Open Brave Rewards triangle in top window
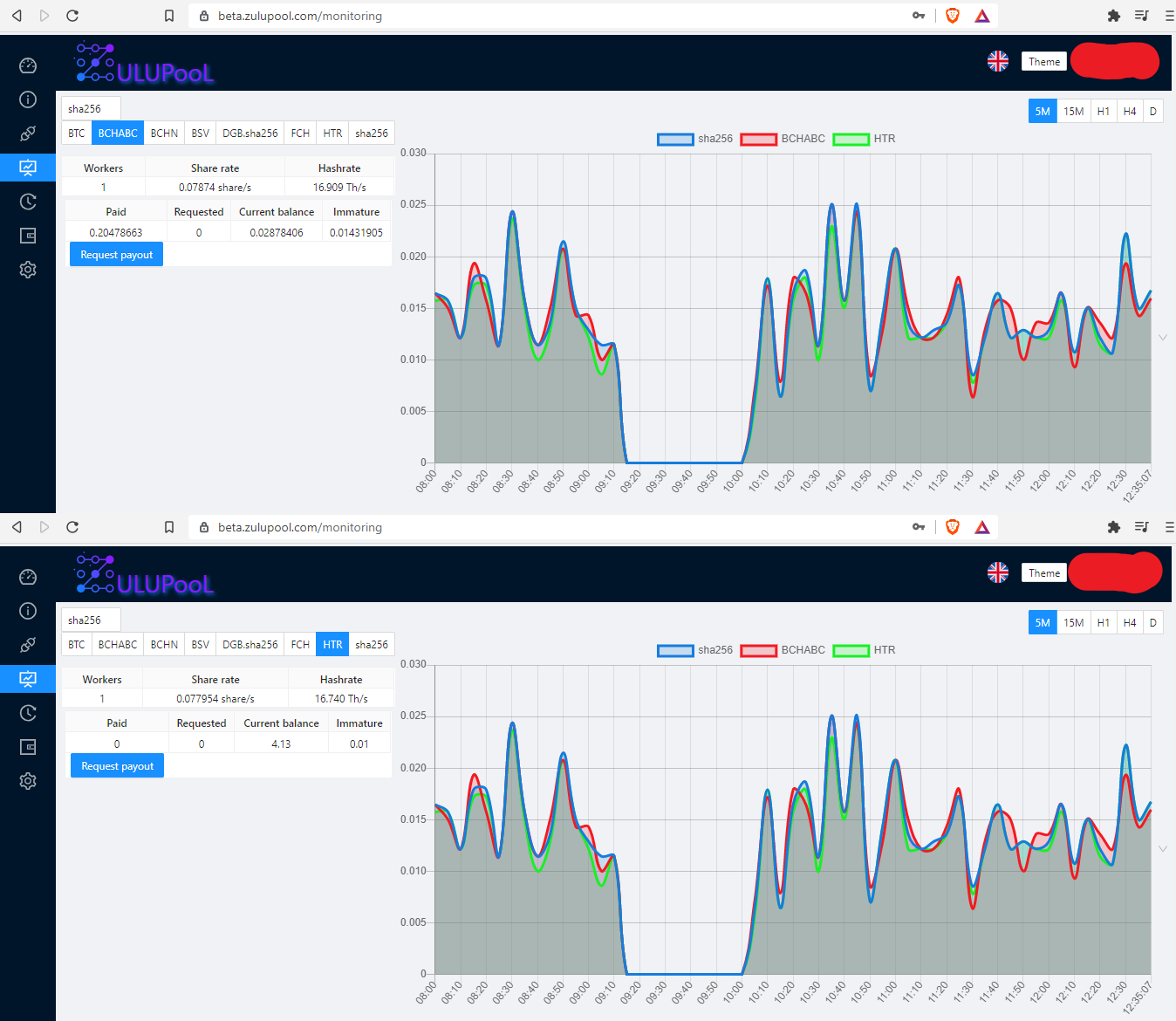The width and height of the screenshot is (1176, 1021). (982, 16)
